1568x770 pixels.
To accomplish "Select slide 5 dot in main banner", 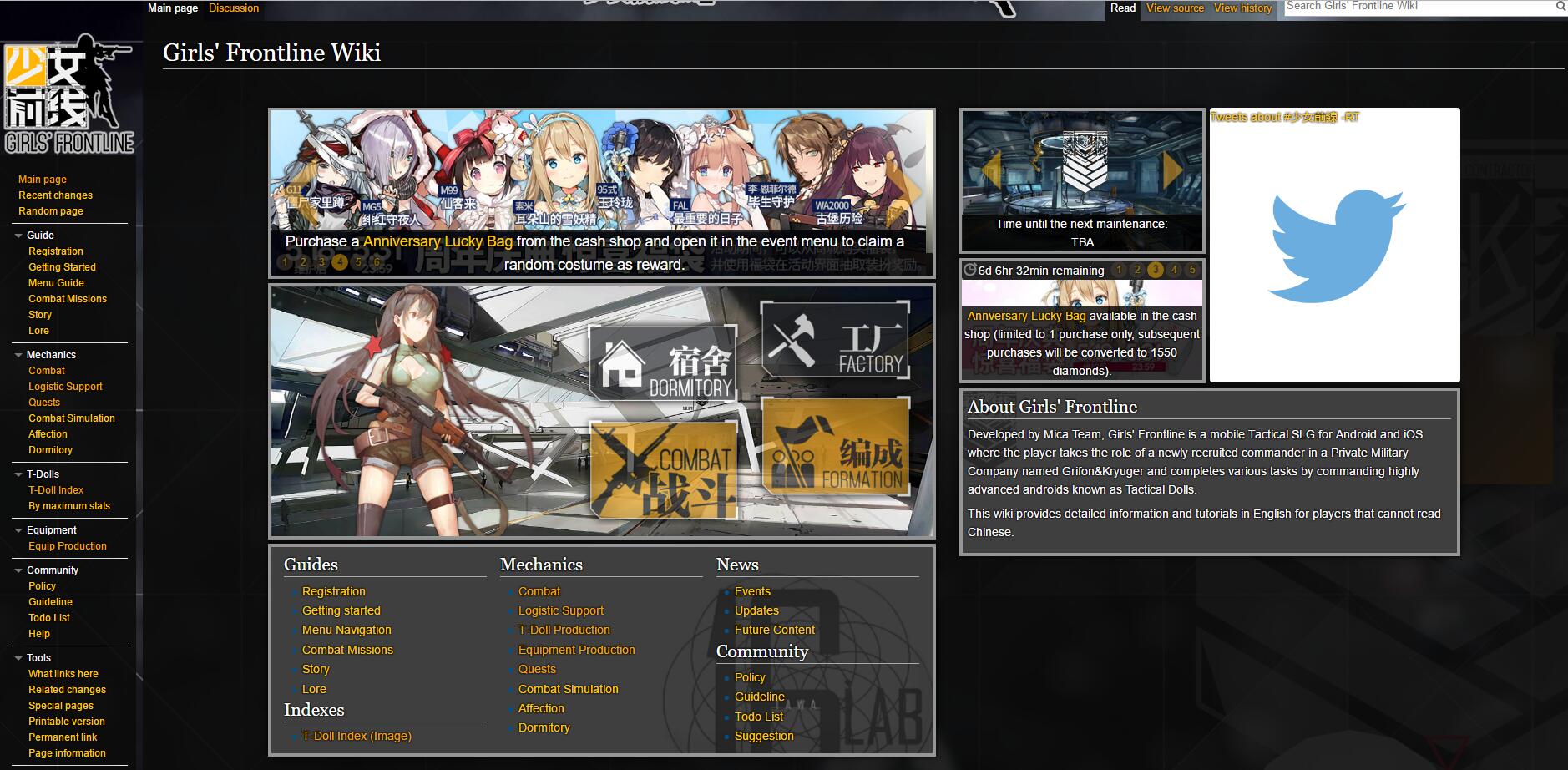I will (358, 261).
